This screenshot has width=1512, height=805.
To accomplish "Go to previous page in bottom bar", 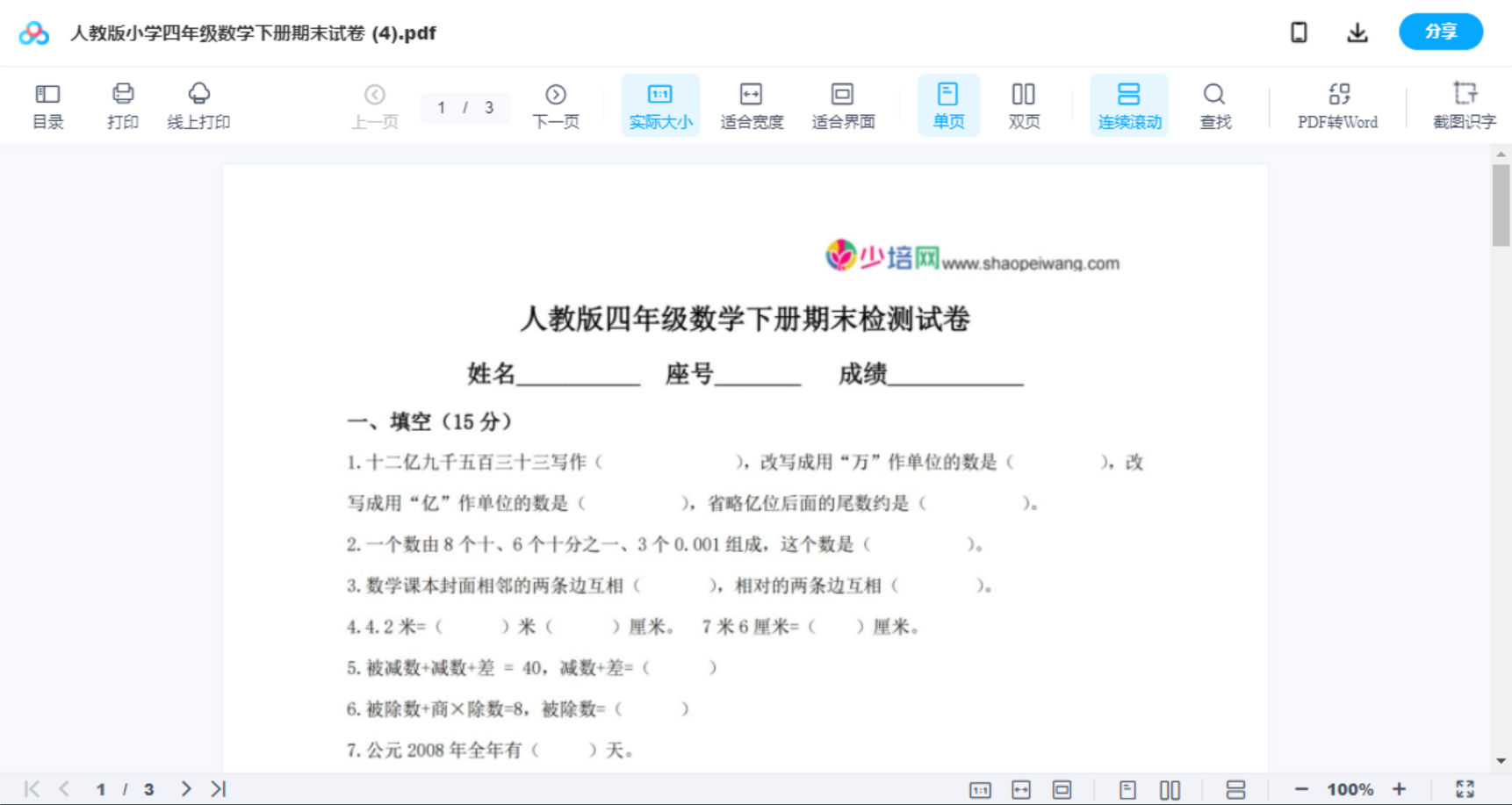I will [64, 789].
